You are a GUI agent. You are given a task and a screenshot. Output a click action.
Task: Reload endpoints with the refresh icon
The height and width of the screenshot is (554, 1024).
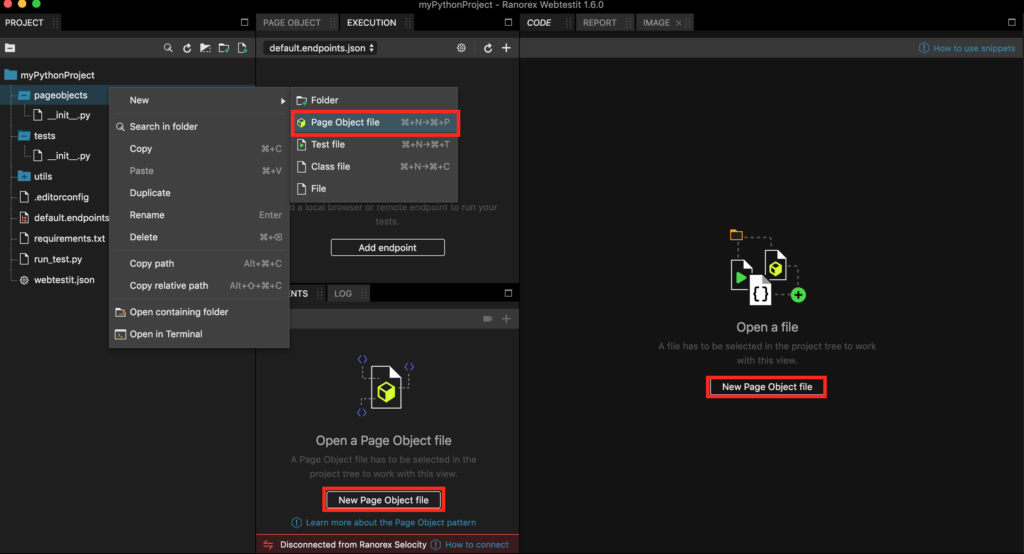(x=488, y=48)
